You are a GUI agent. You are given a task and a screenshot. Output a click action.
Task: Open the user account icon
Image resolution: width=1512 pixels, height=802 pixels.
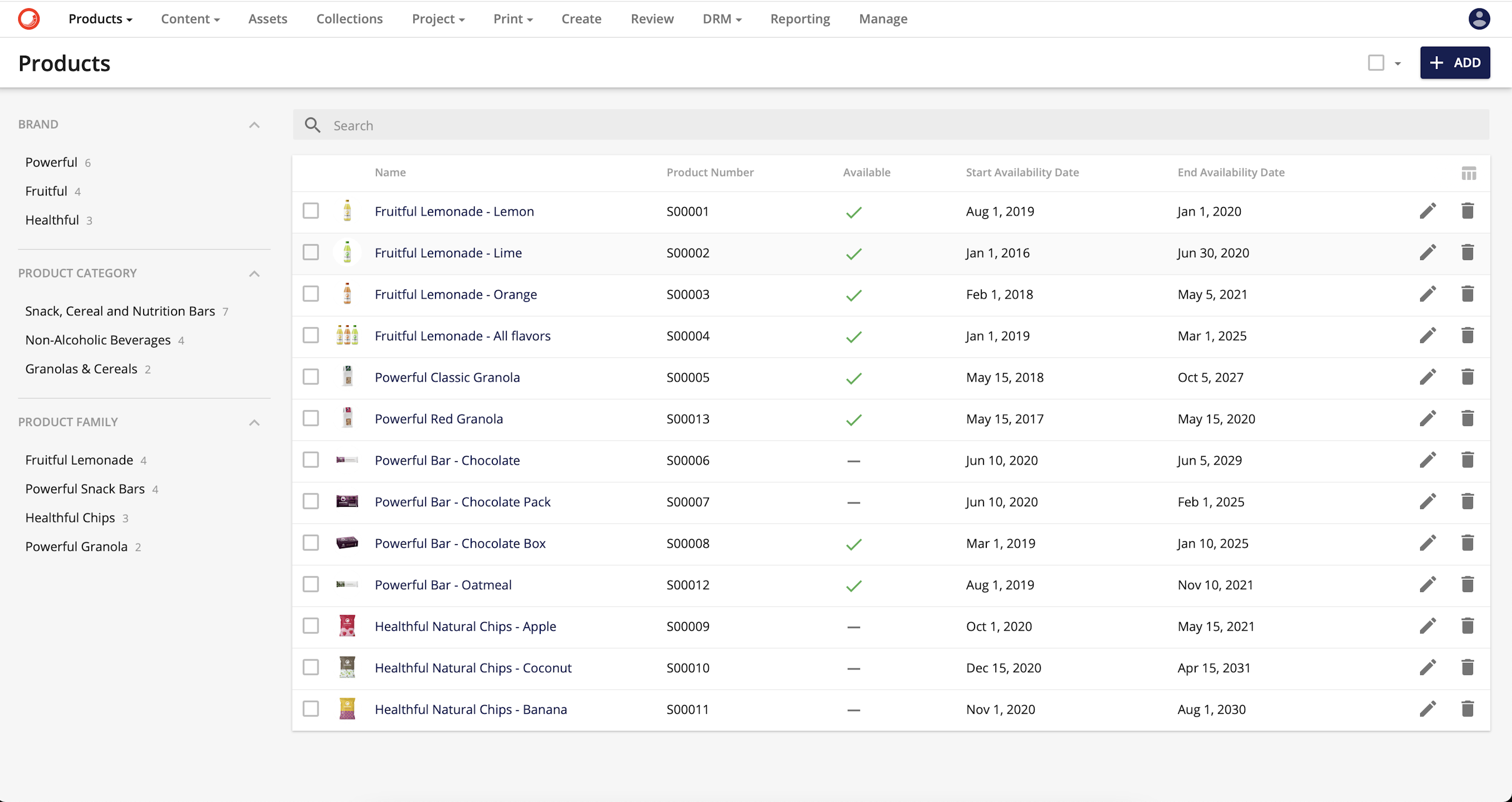pos(1479,19)
